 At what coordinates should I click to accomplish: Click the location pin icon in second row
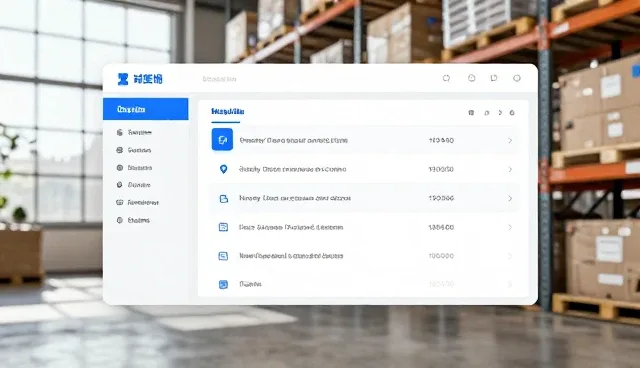tap(223, 169)
